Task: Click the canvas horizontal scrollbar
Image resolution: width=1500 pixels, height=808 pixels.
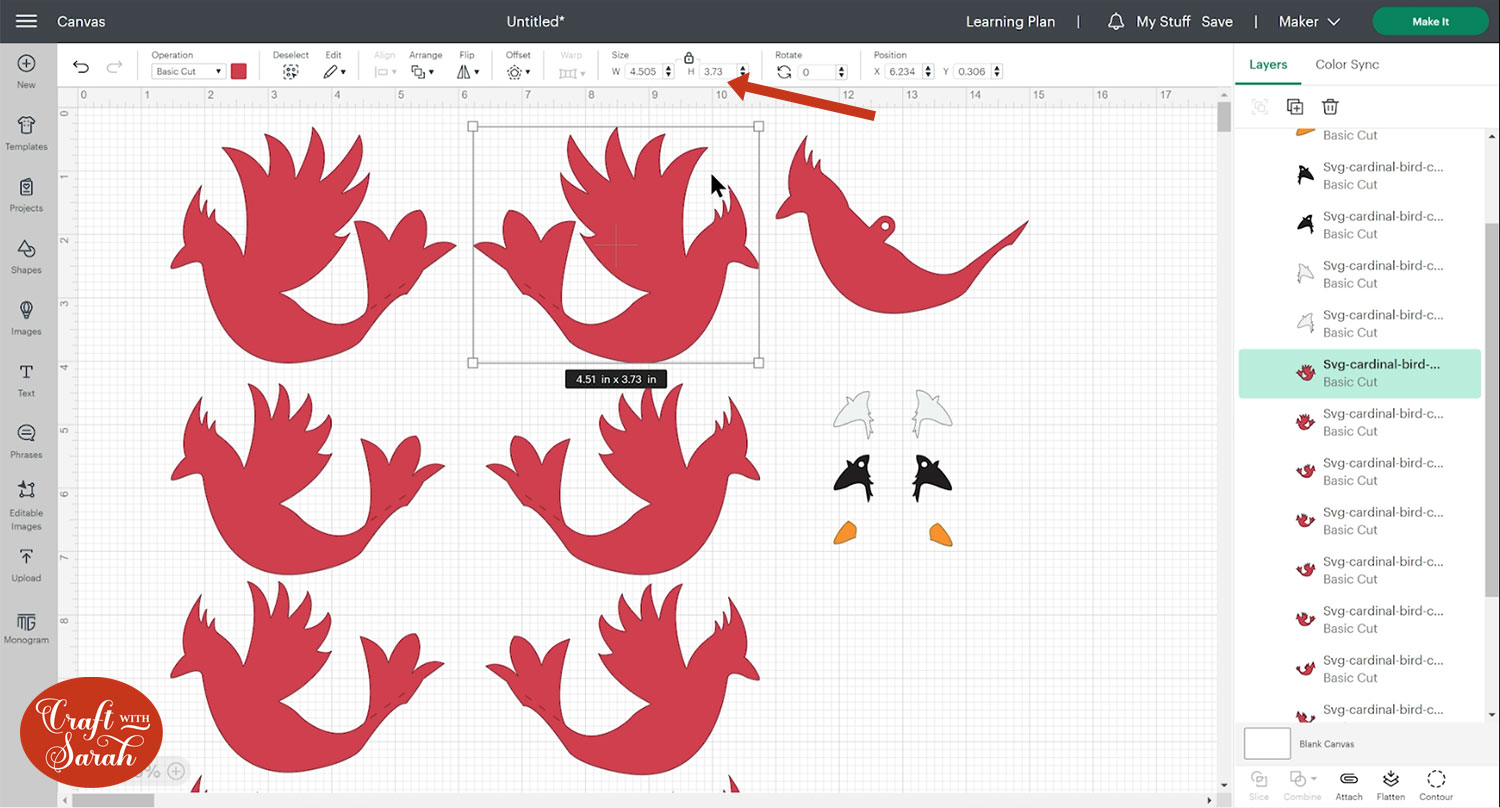Action: click(113, 800)
